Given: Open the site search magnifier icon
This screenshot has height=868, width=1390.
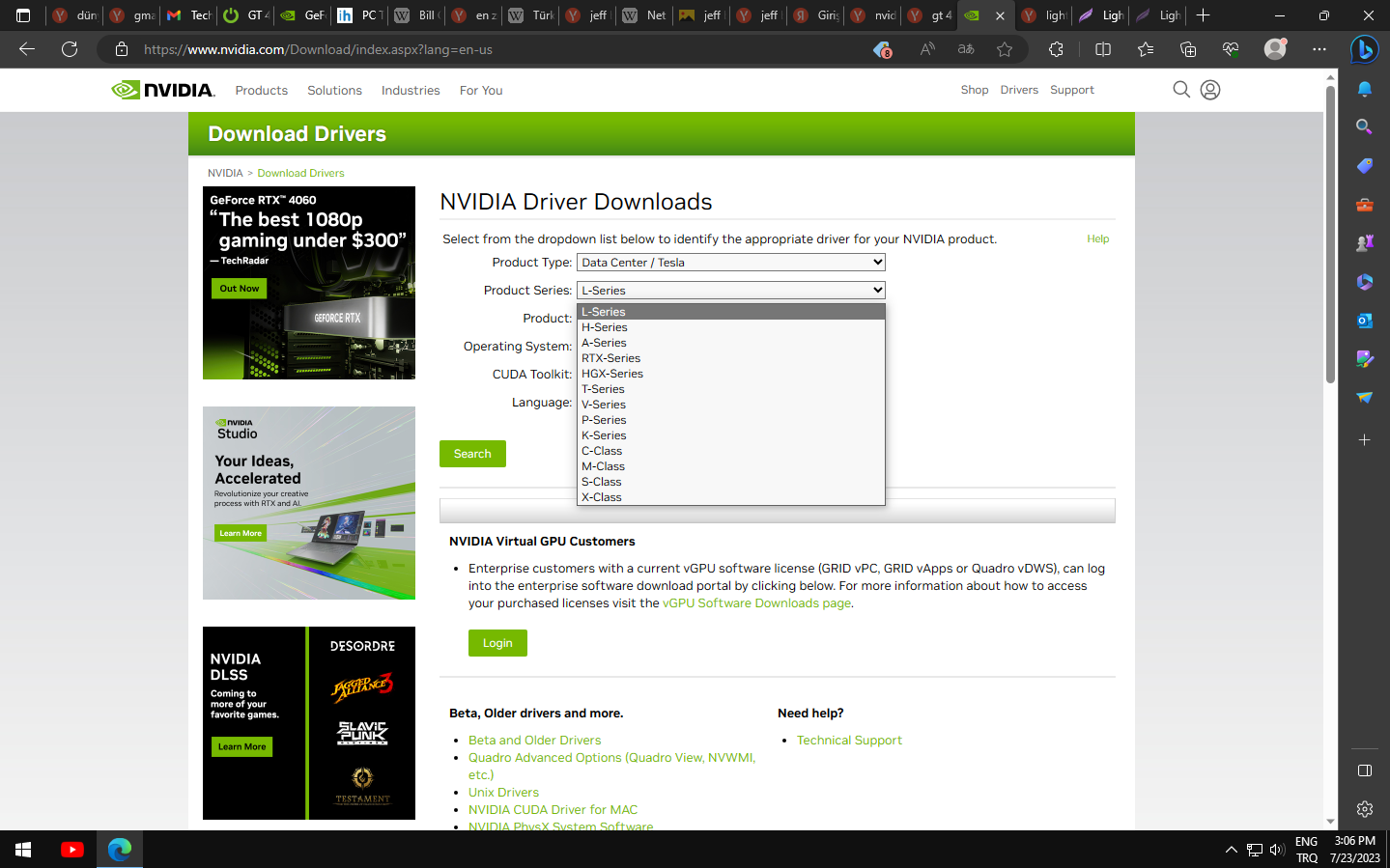Looking at the screenshot, I should [x=1180, y=90].
